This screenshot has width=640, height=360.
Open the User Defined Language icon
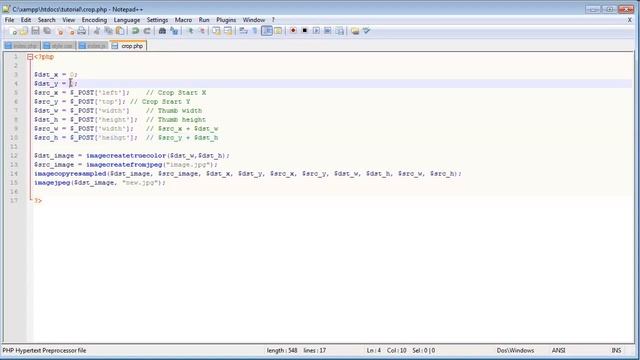click(278, 31)
